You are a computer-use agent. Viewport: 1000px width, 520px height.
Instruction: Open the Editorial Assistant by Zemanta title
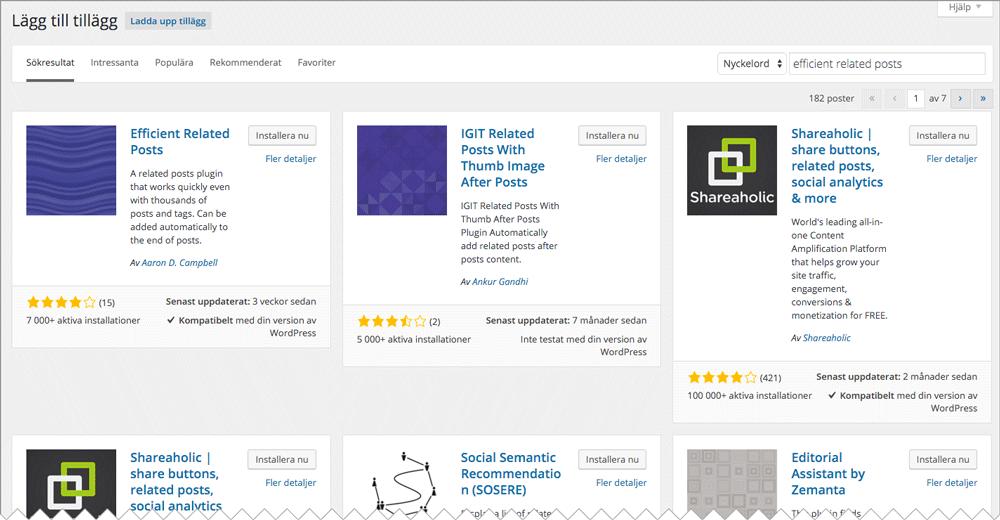tap(828, 473)
